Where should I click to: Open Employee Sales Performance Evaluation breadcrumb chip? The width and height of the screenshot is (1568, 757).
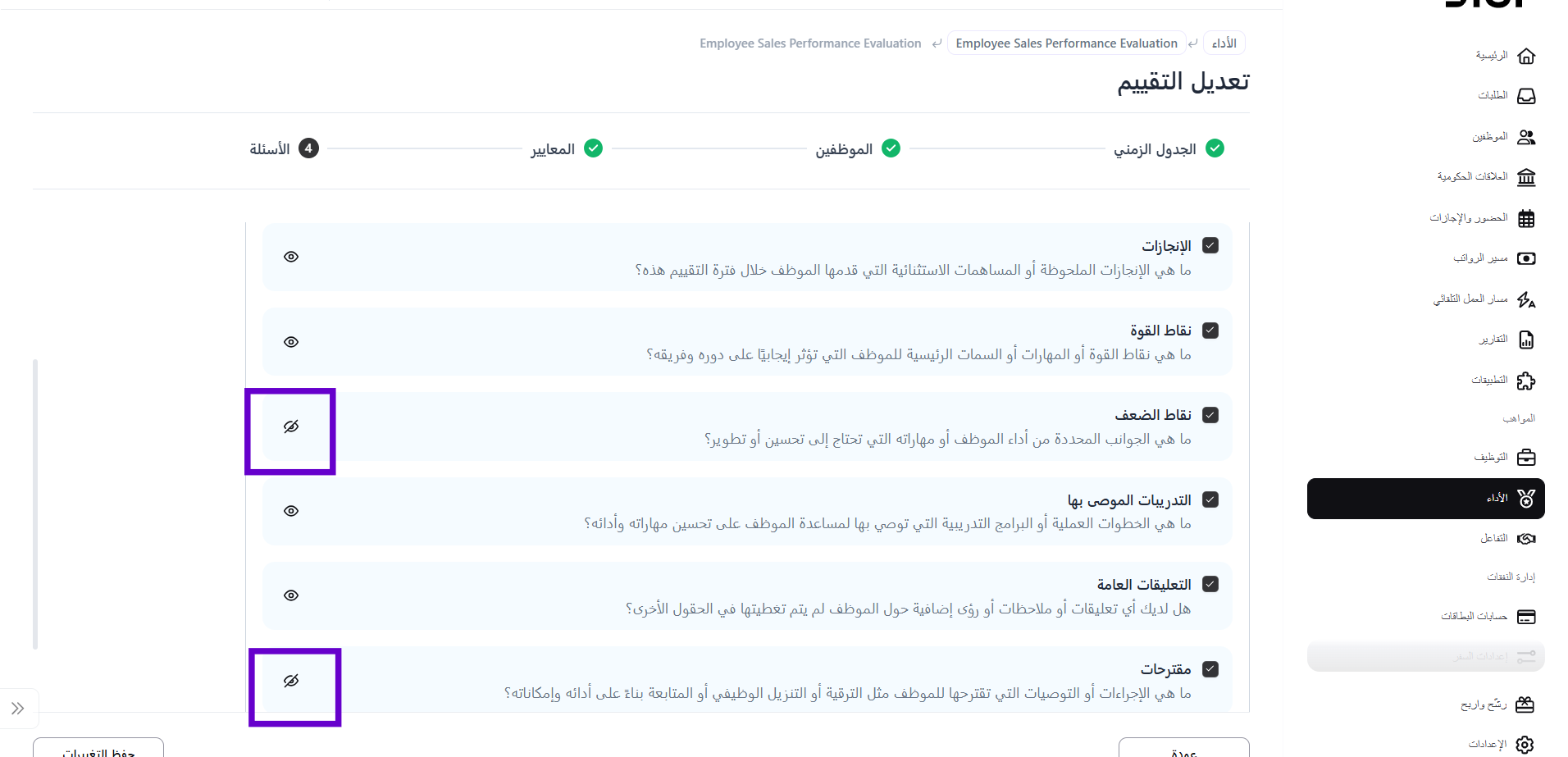click(1065, 43)
